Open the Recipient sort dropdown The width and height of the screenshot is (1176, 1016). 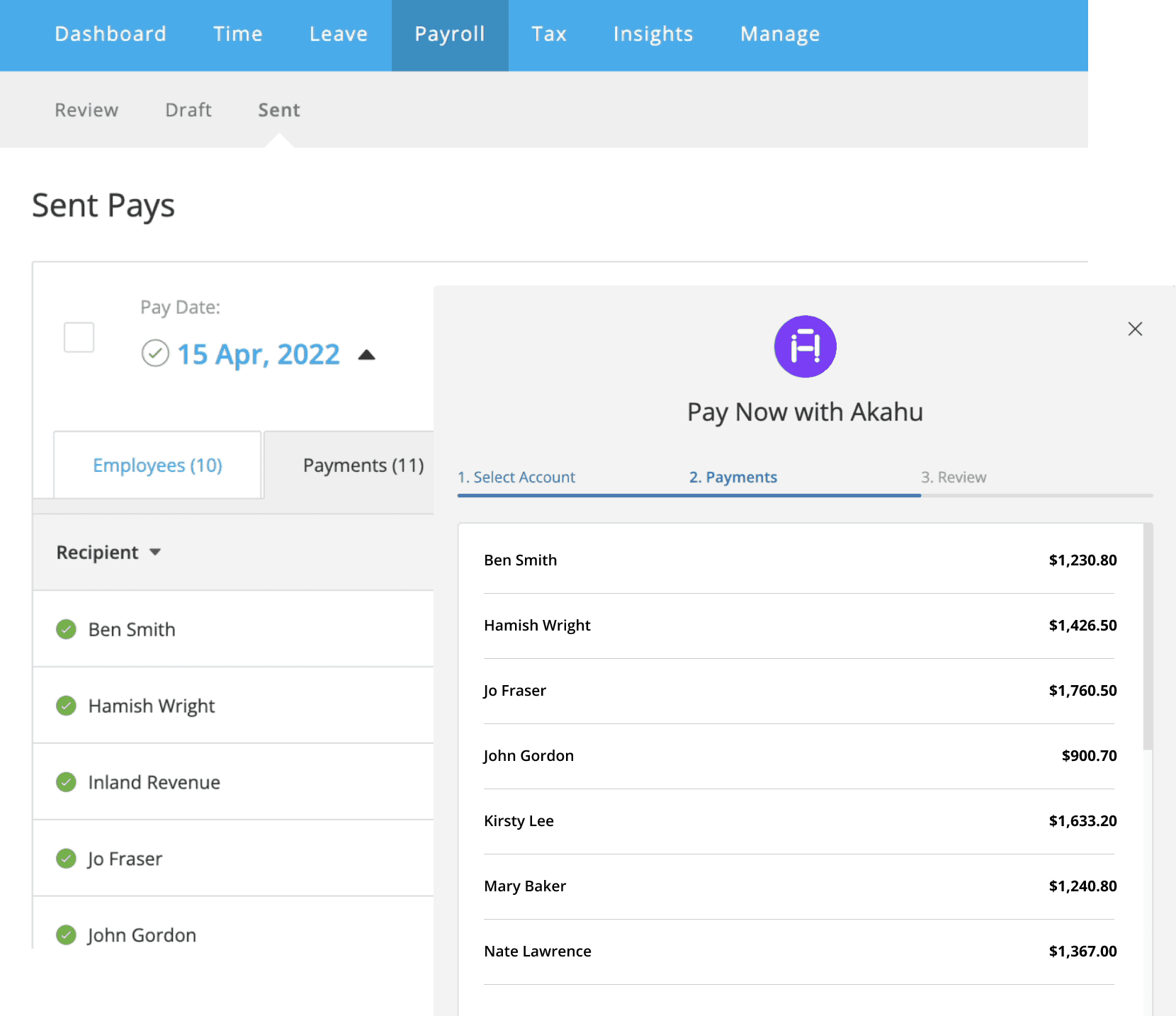[157, 553]
